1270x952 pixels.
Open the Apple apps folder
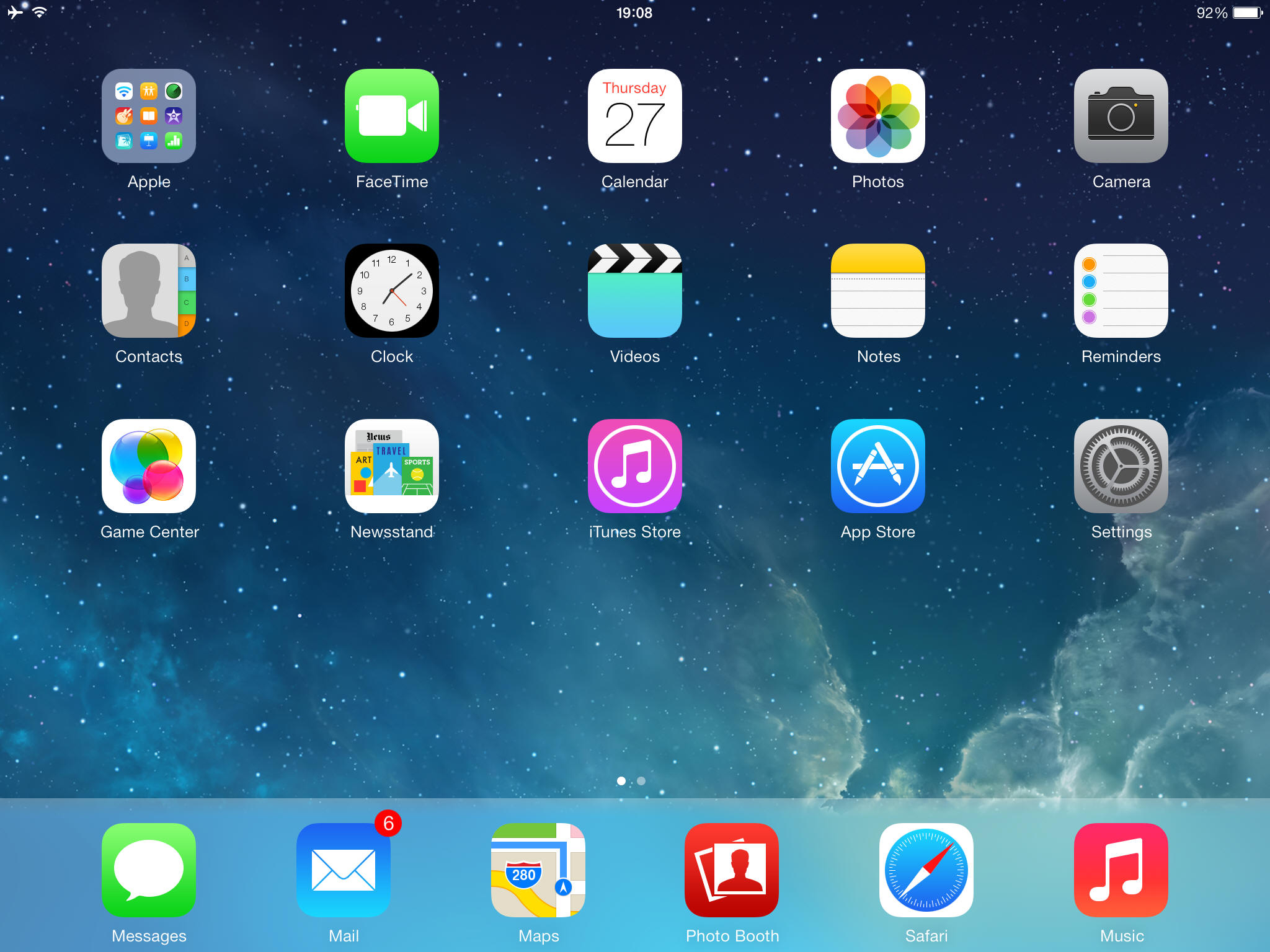[x=149, y=116]
